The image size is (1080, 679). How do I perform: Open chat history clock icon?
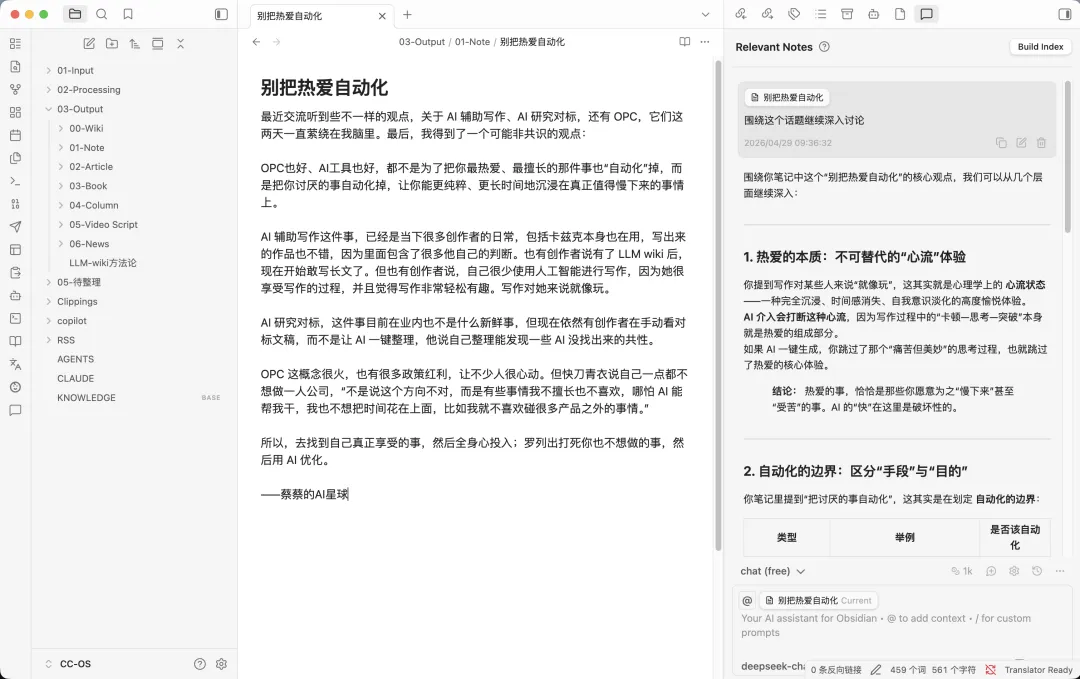point(1036,571)
